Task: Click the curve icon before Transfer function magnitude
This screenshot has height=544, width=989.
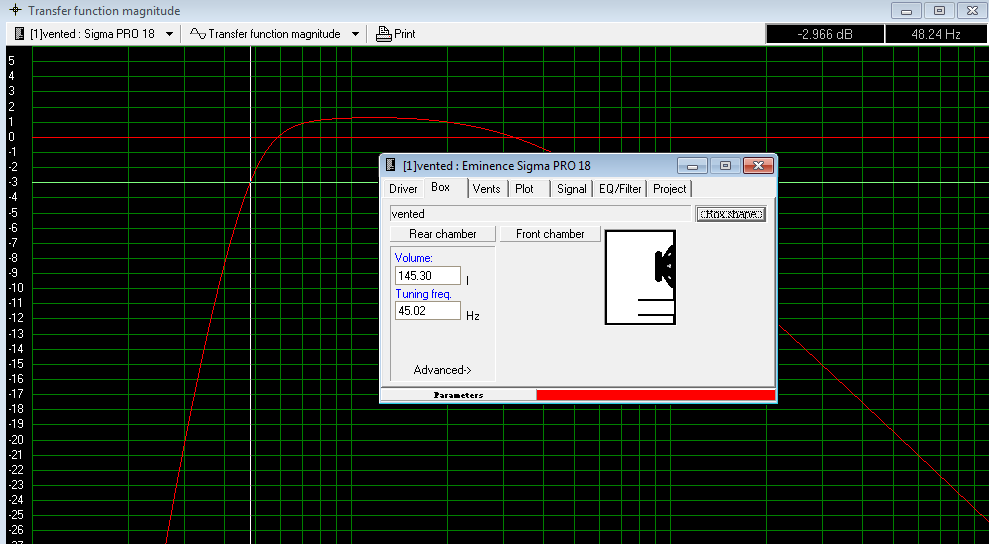Action: coord(198,33)
